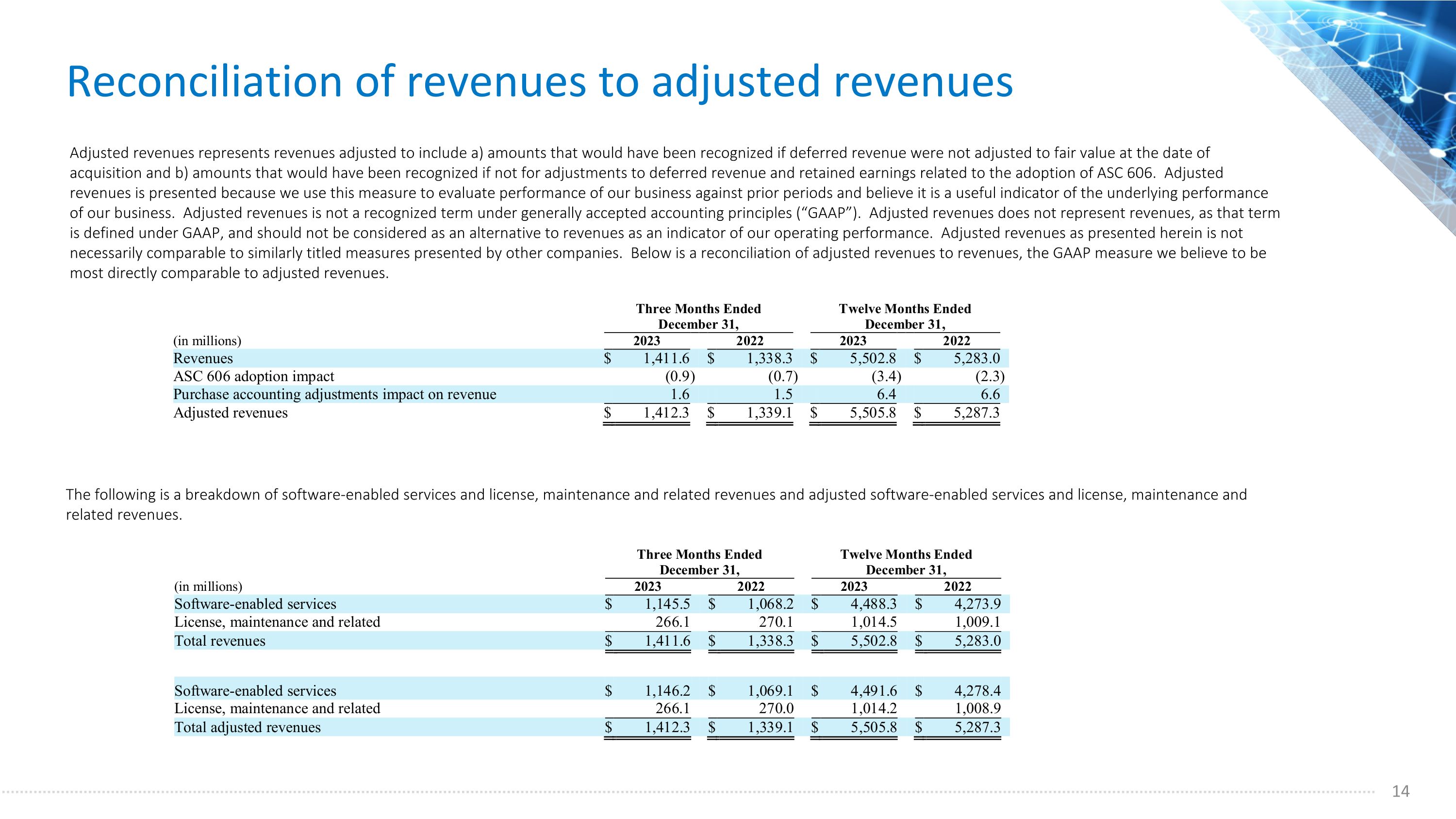The width and height of the screenshot is (1456, 819).
Task: Select the 5,287.3 Total adjusted revenues value
Action: click(977, 727)
